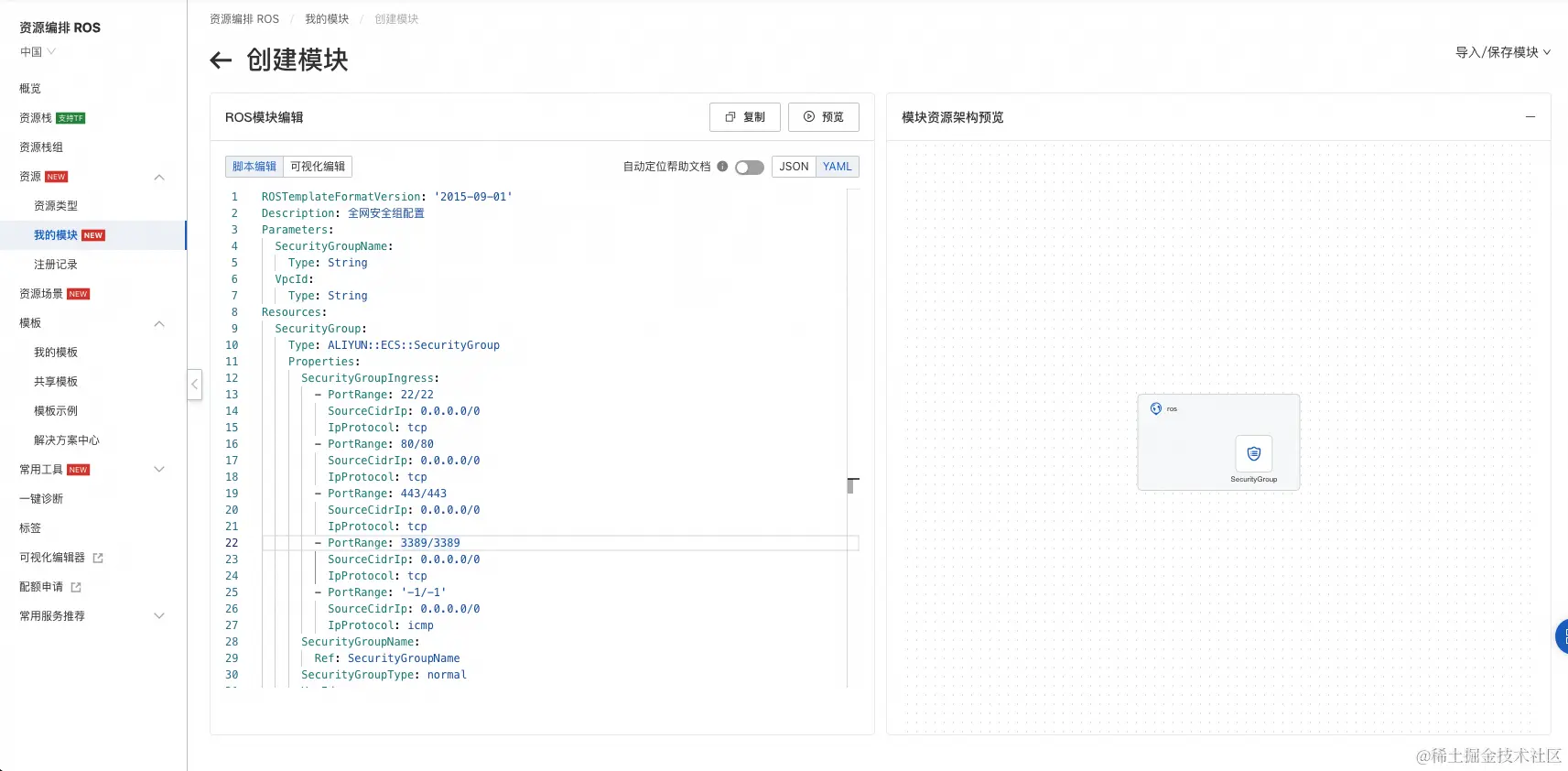The height and width of the screenshot is (771, 1568).
Task: Collapse the 模板 sidebar section
Action: pos(159,323)
